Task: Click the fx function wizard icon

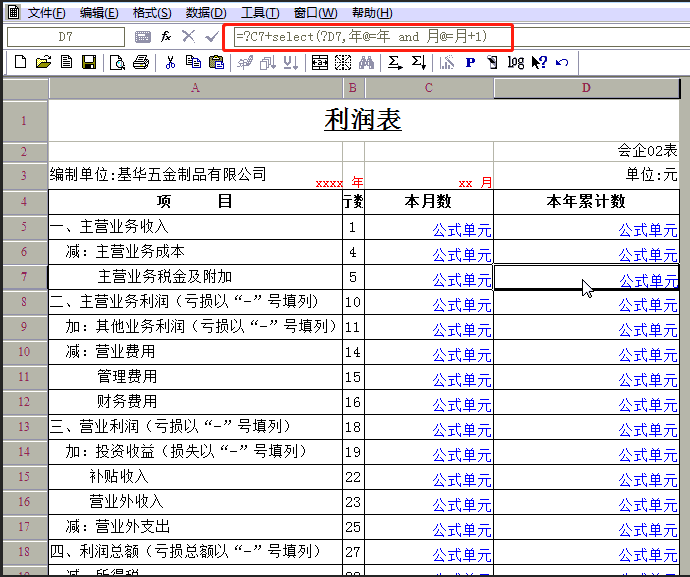Action: point(166,36)
